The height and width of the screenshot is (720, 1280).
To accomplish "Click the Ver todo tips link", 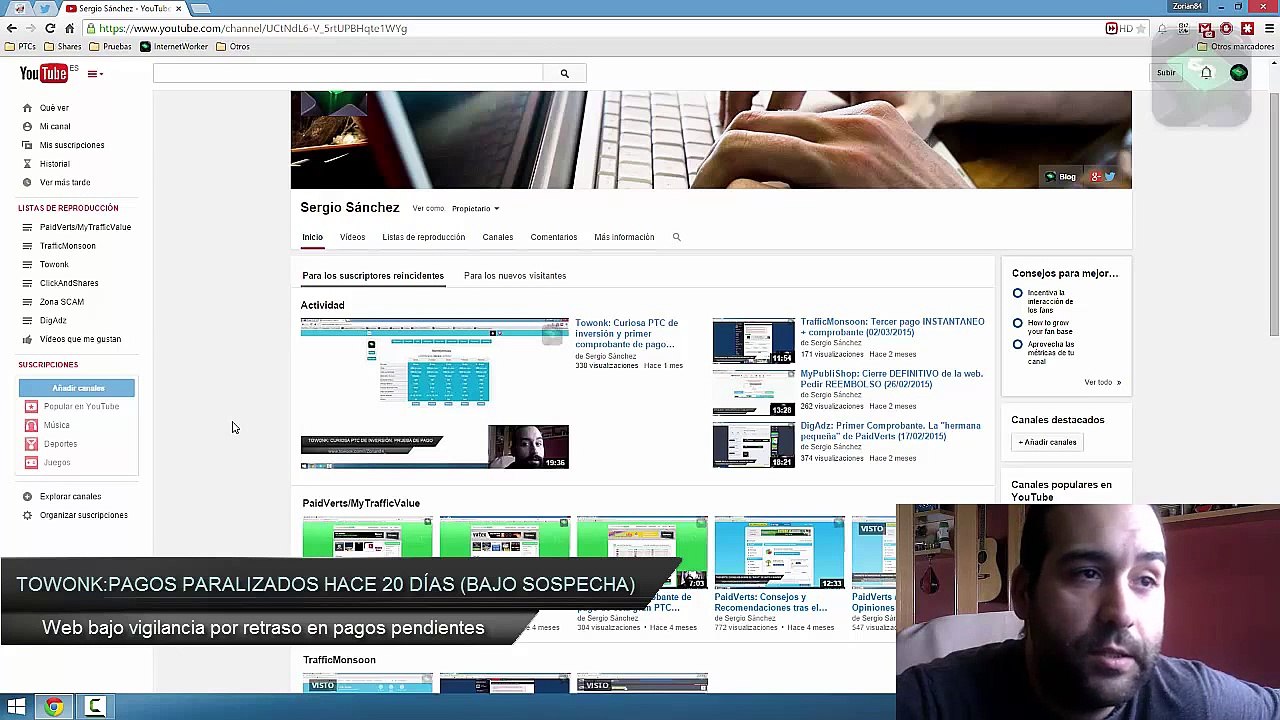I will [x=1102, y=382].
